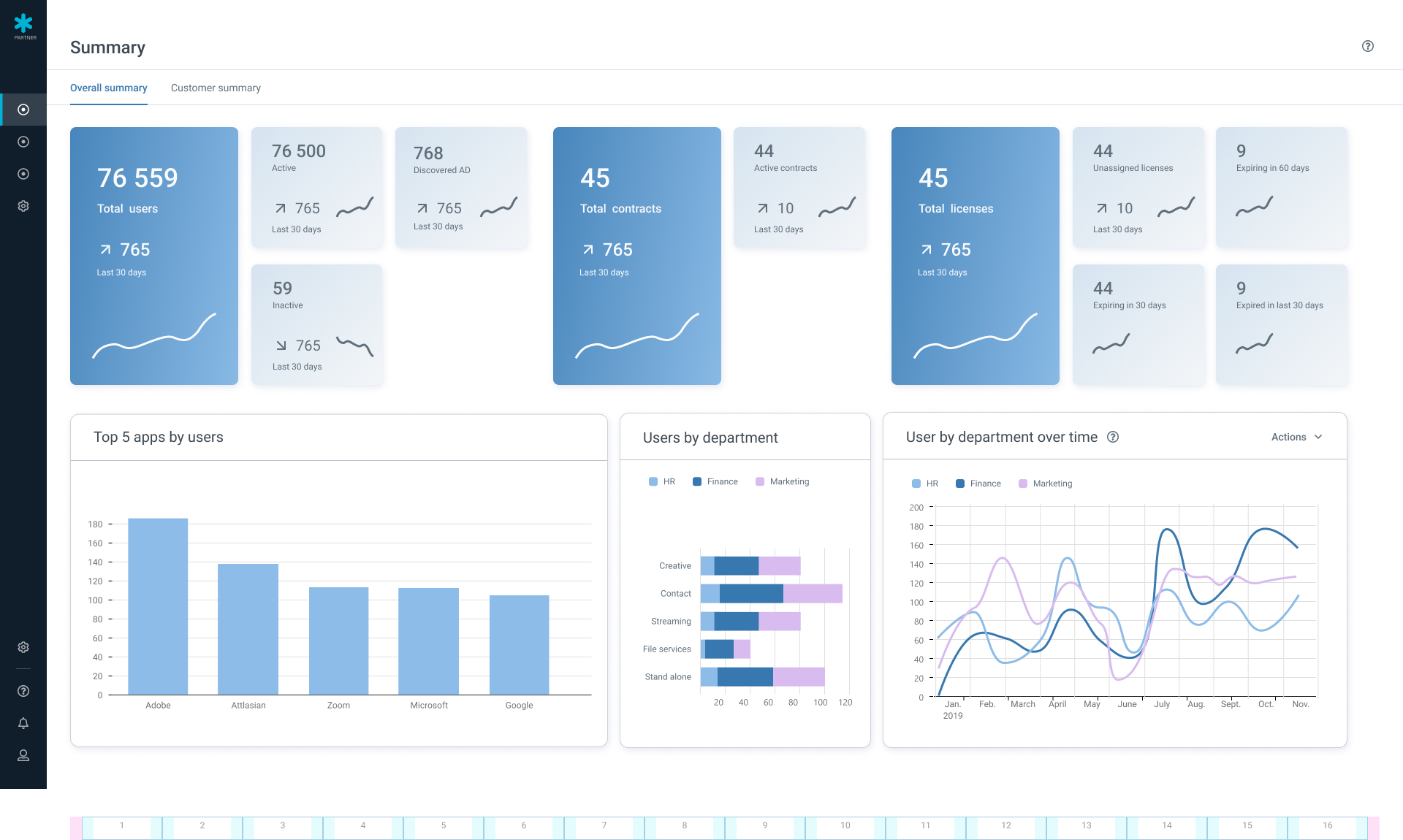1403x840 pixels.
Task: Toggle Finance legend in over time chart
Action: tap(978, 484)
